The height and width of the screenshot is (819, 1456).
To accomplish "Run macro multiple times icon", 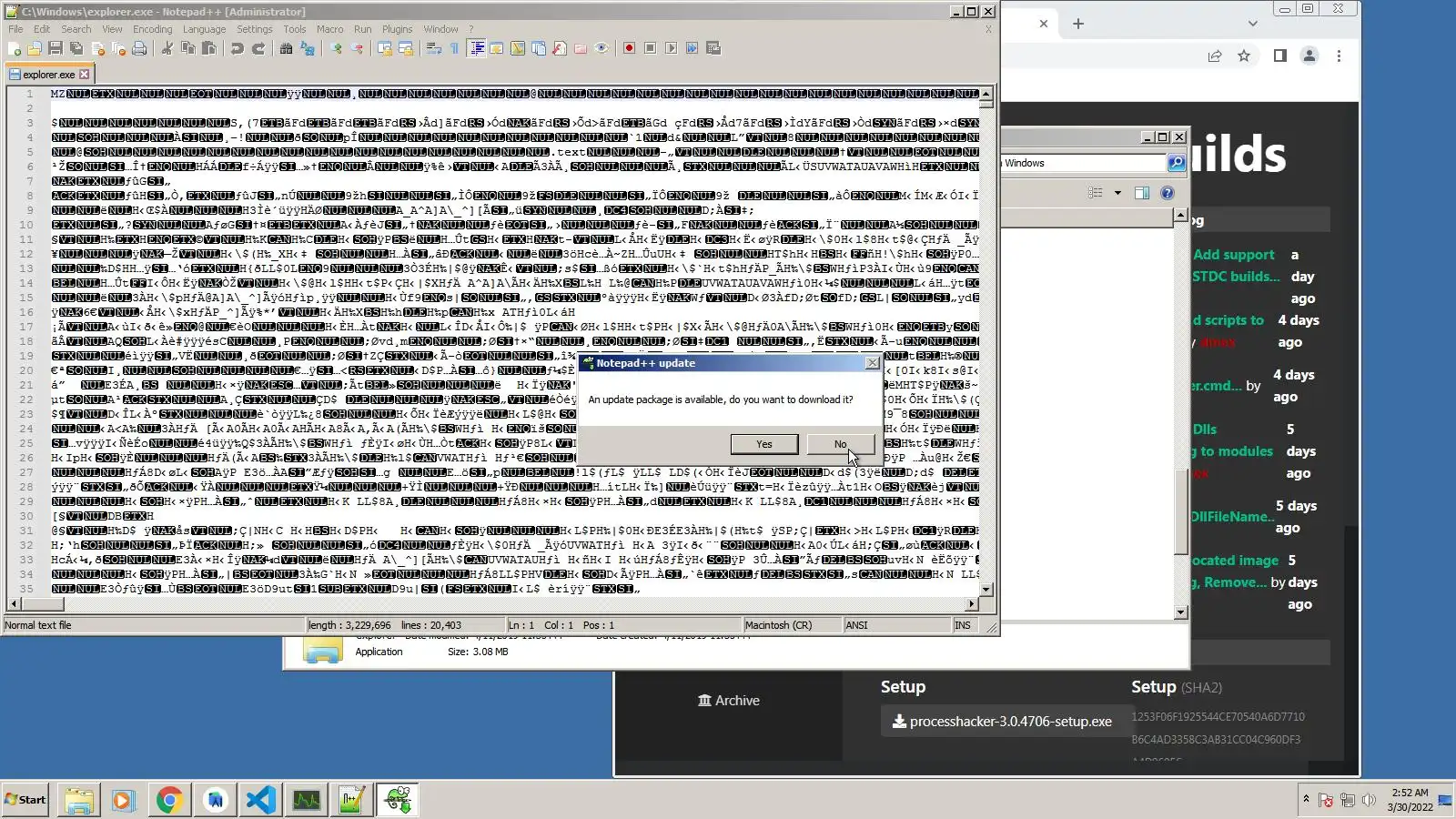I will tap(693, 48).
